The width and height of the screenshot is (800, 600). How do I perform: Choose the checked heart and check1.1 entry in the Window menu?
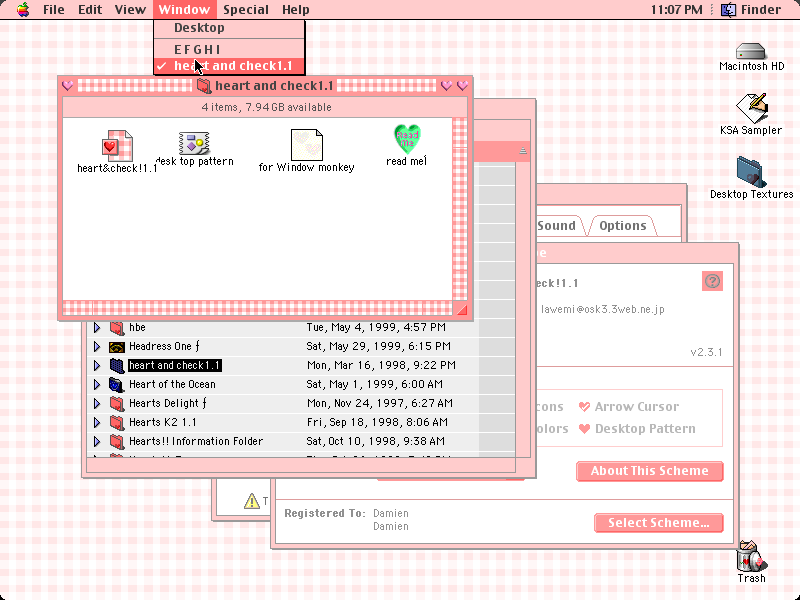coord(229,66)
